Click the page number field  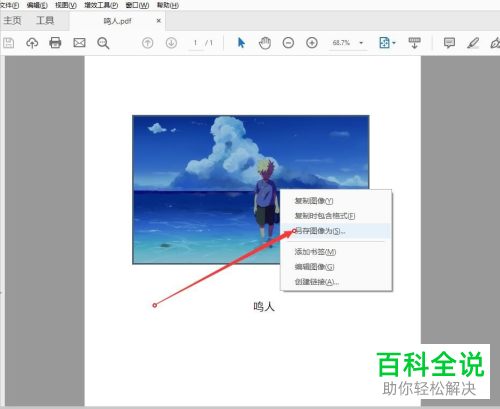(196, 43)
